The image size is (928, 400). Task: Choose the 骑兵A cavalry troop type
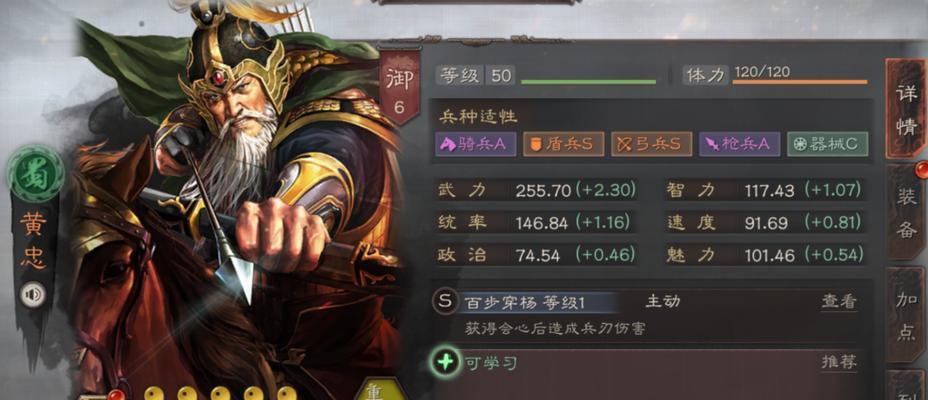click(476, 144)
